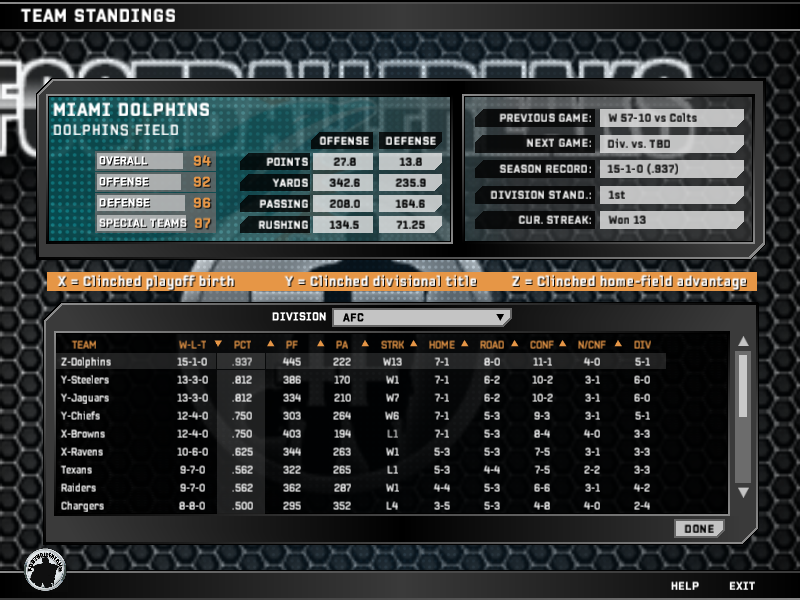800x600 pixels.
Task: Sort standings by the ROAD column header
Action: click(492, 345)
